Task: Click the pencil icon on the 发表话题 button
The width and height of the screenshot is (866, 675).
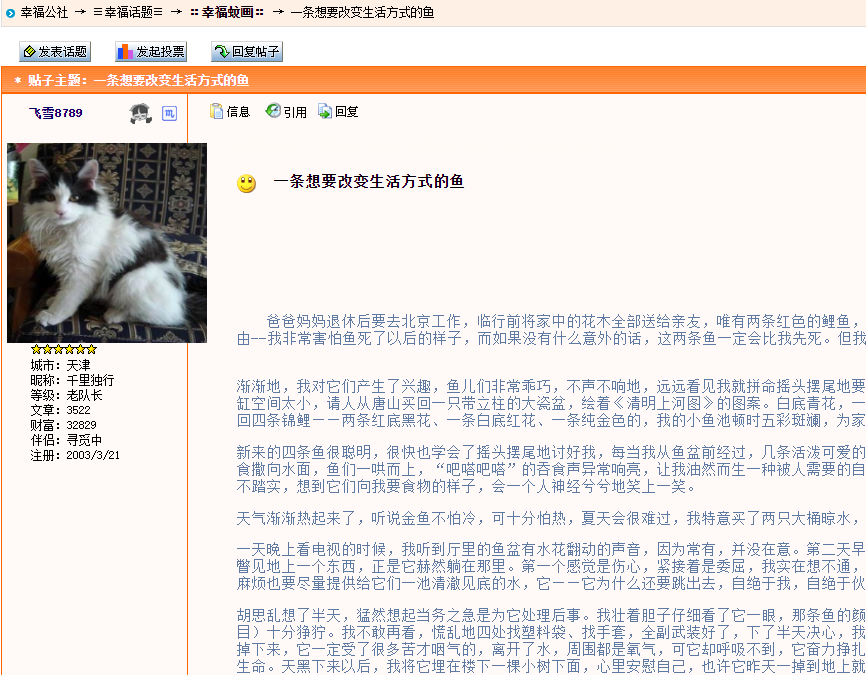Action: tap(28, 50)
